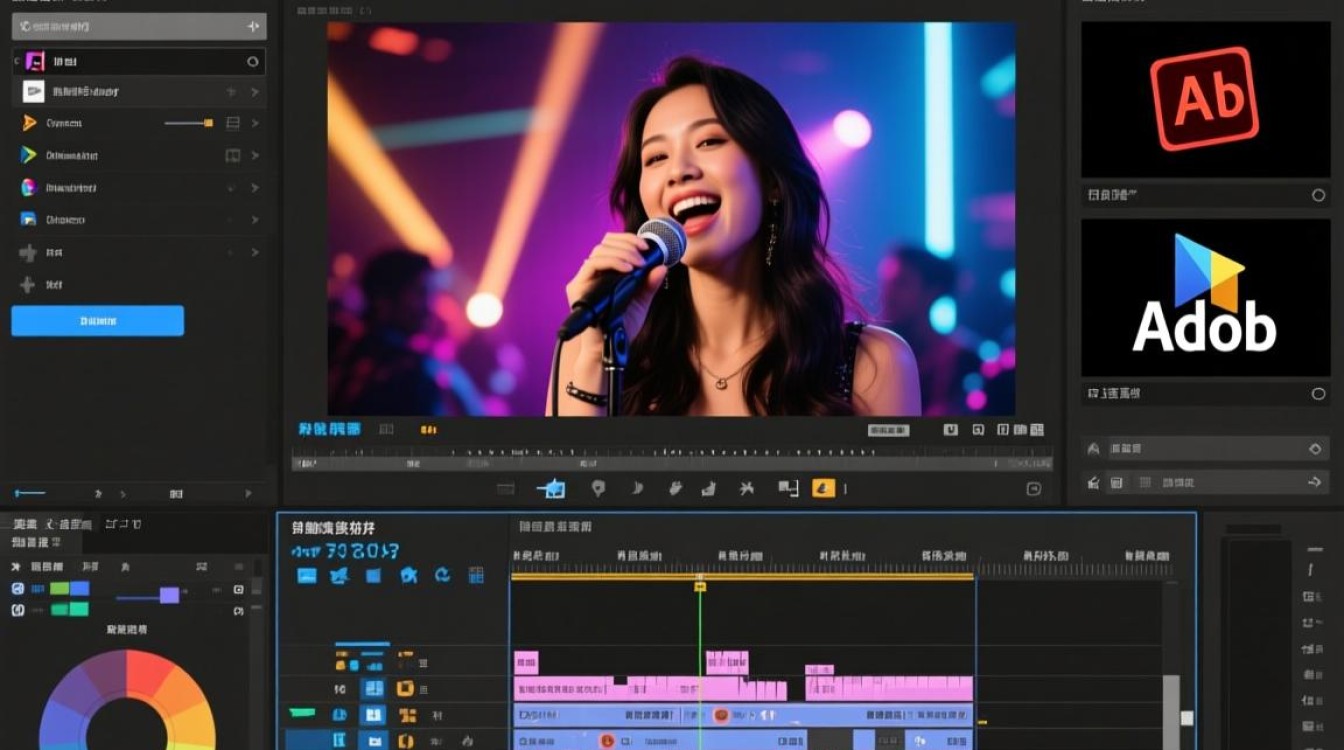This screenshot has width=1344, height=750.
Task: Expand the multicolor sphere row using its chevron
Action: point(254,187)
